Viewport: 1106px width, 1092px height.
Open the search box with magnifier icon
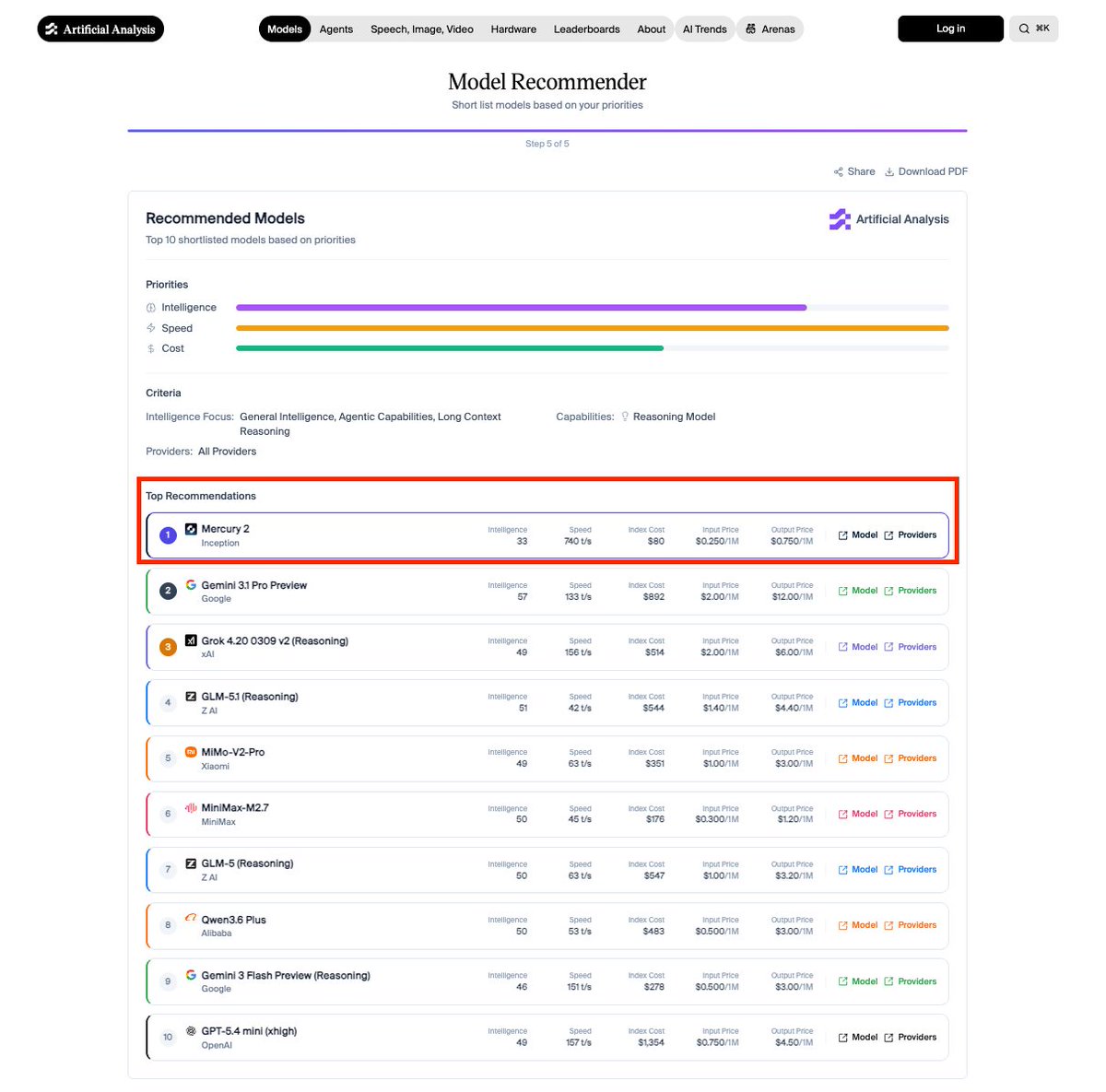pyautogui.click(x=1033, y=29)
